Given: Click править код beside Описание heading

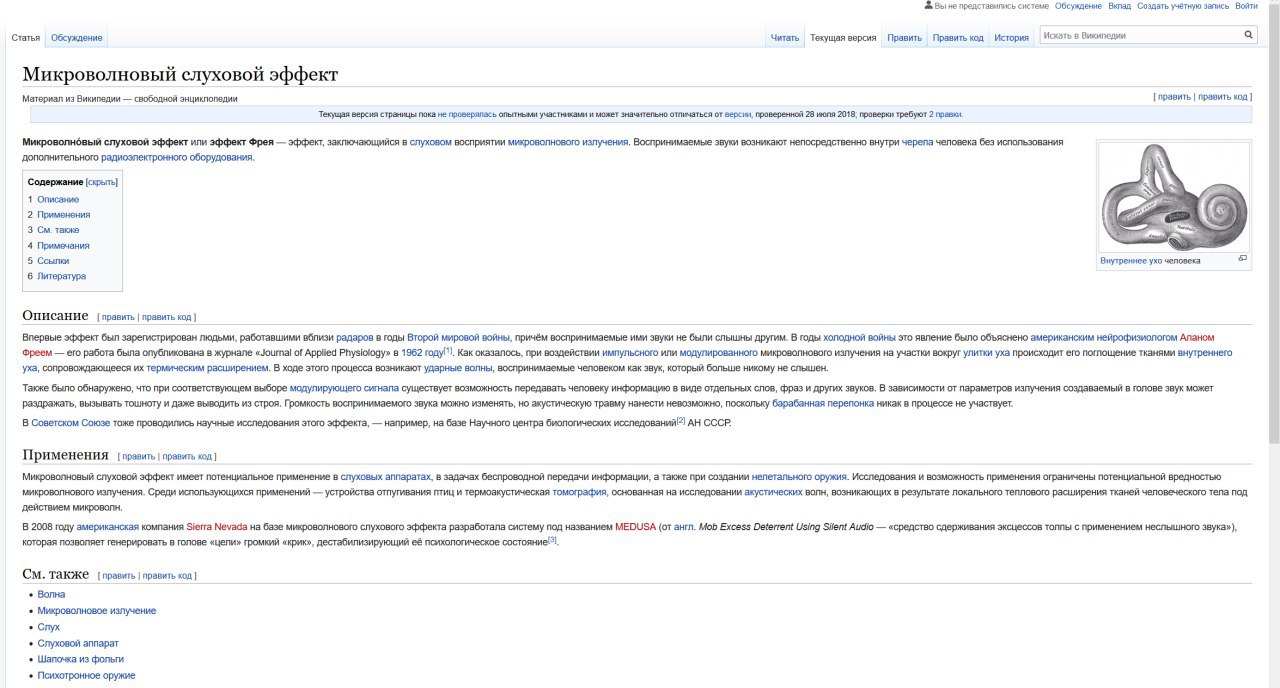Looking at the screenshot, I should pos(166,317).
